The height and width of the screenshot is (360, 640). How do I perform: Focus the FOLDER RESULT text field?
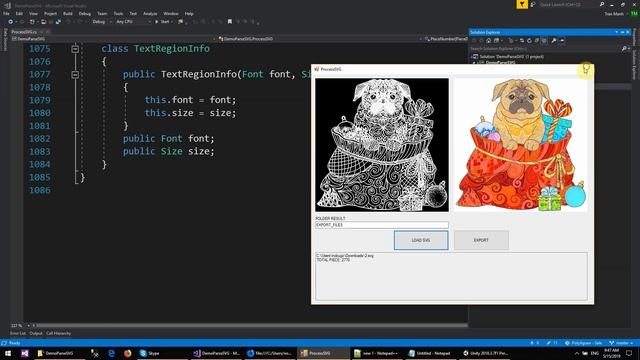(x=382, y=225)
